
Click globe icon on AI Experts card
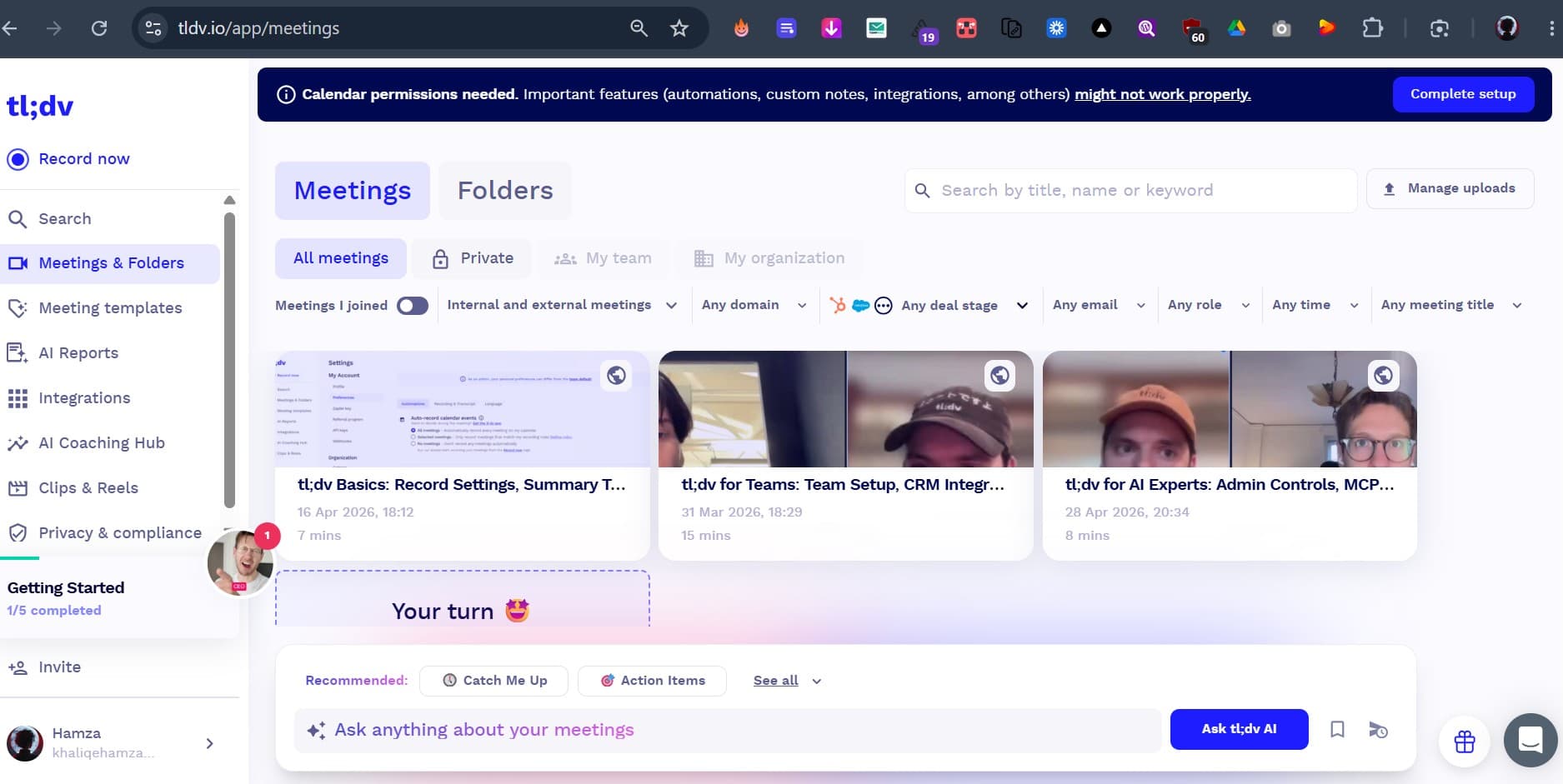pyautogui.click(x=1383, y=376)
